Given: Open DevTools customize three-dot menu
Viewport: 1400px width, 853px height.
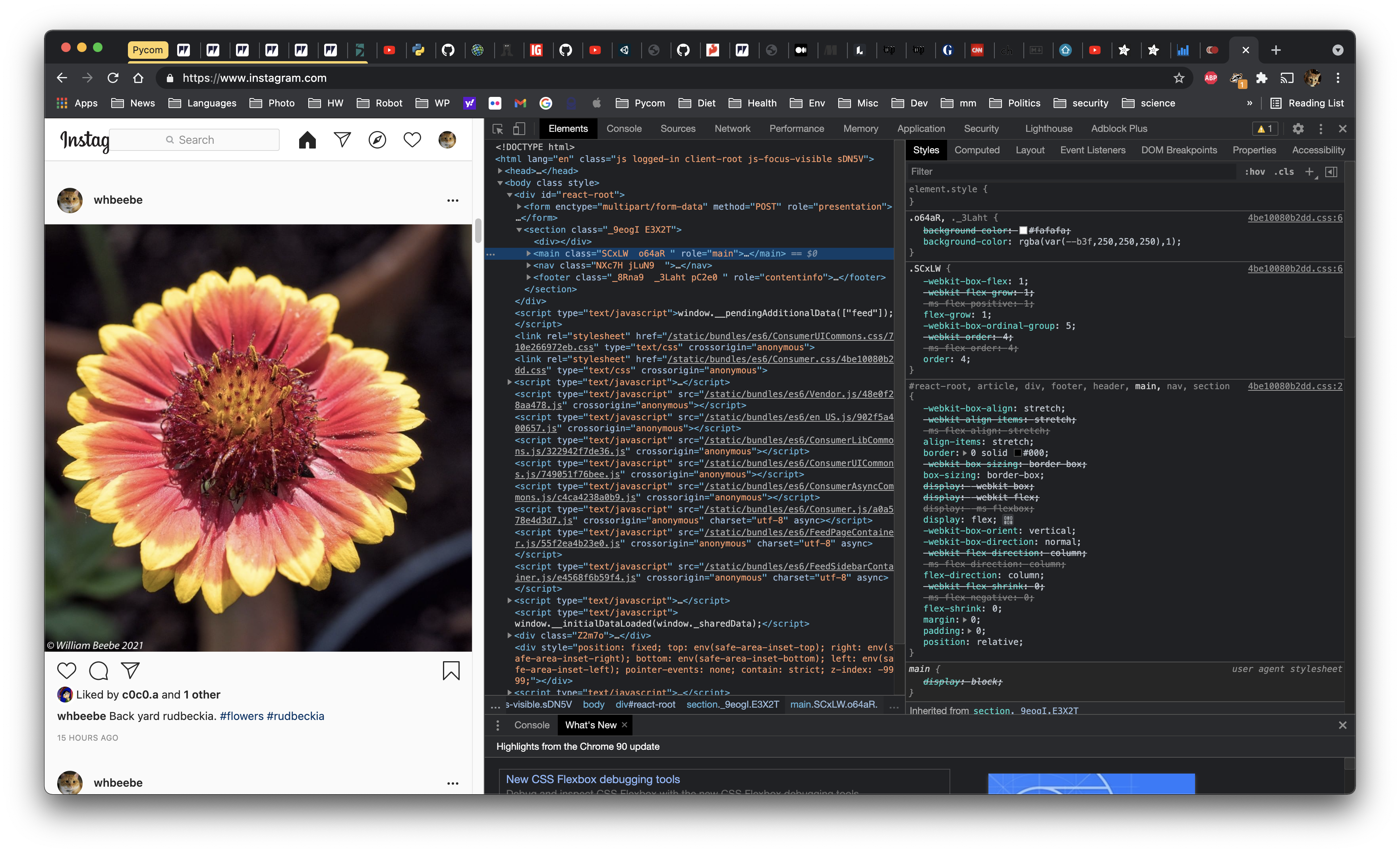Looking at the screenshot, I should [1321, 129].
